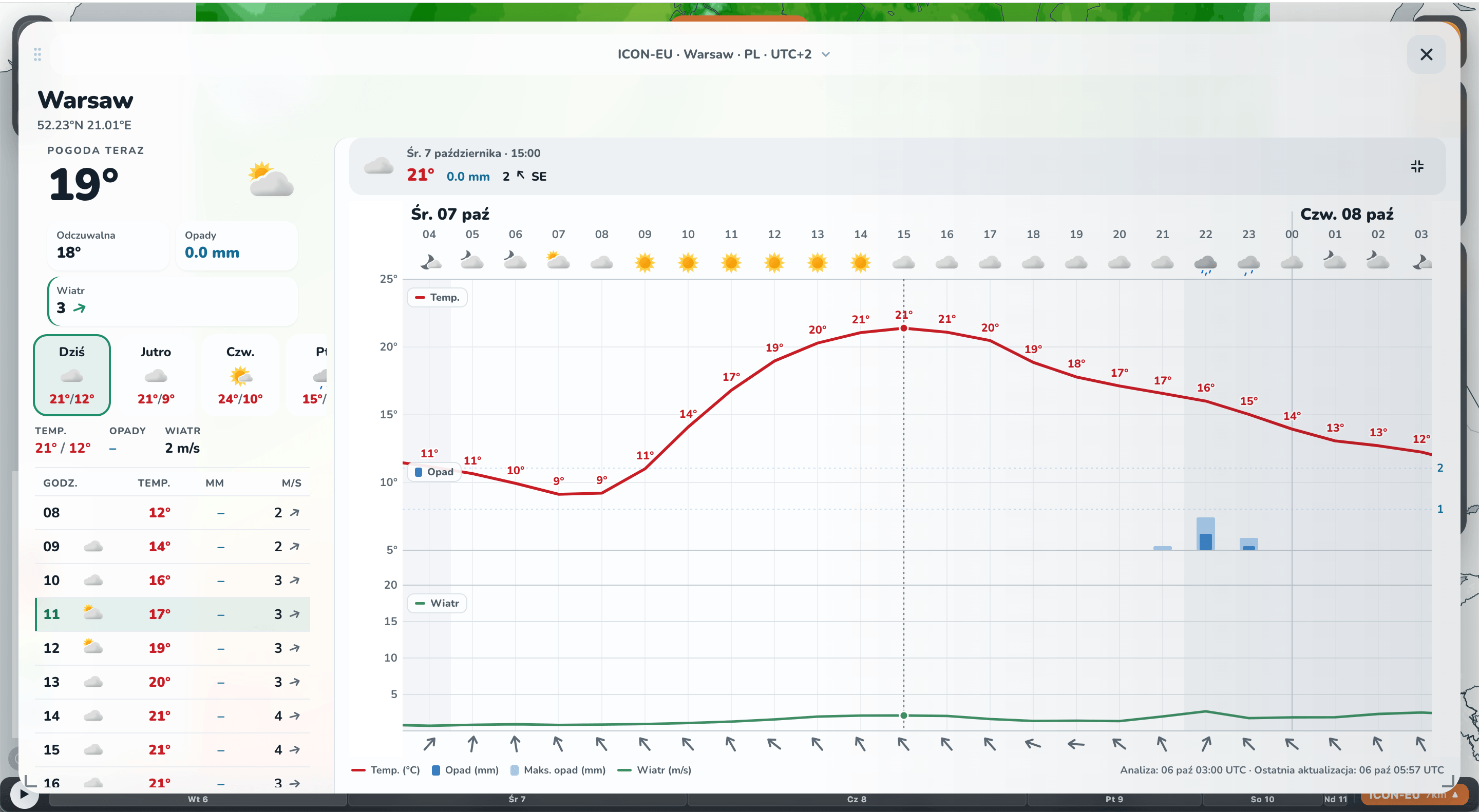
Task: Click the Opady 0.0 mm card
Action: [237, 246]
